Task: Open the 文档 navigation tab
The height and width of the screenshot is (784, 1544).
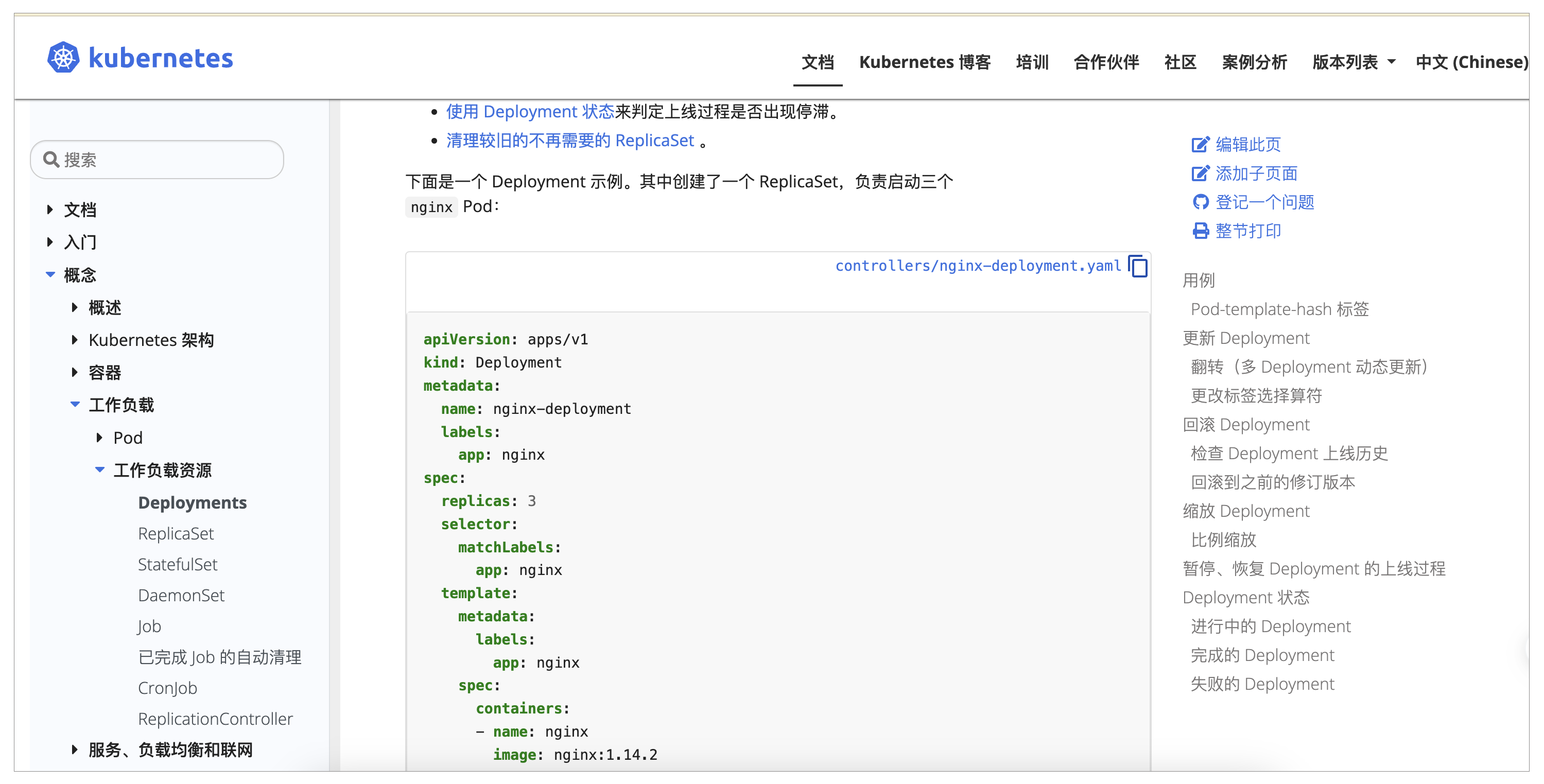Action: pos(818,62)
